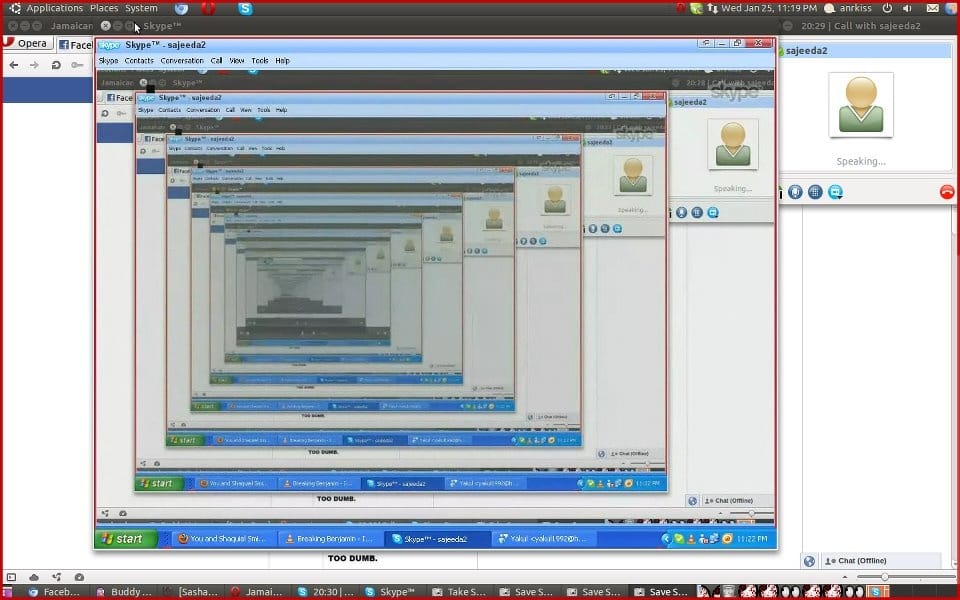Screen dimensions: 960x600
Task: Switch to the 'Take S...' window in bottom taskbar
Action: click(x=459, y=591)
